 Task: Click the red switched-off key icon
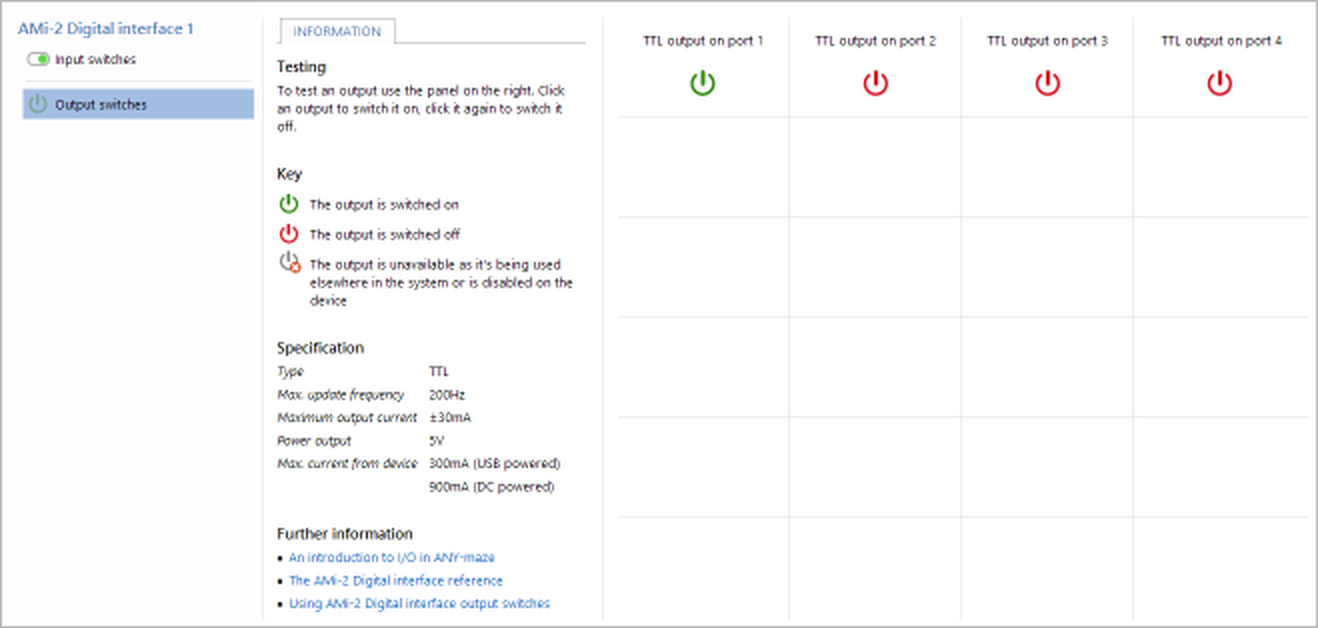coord(289,234)
